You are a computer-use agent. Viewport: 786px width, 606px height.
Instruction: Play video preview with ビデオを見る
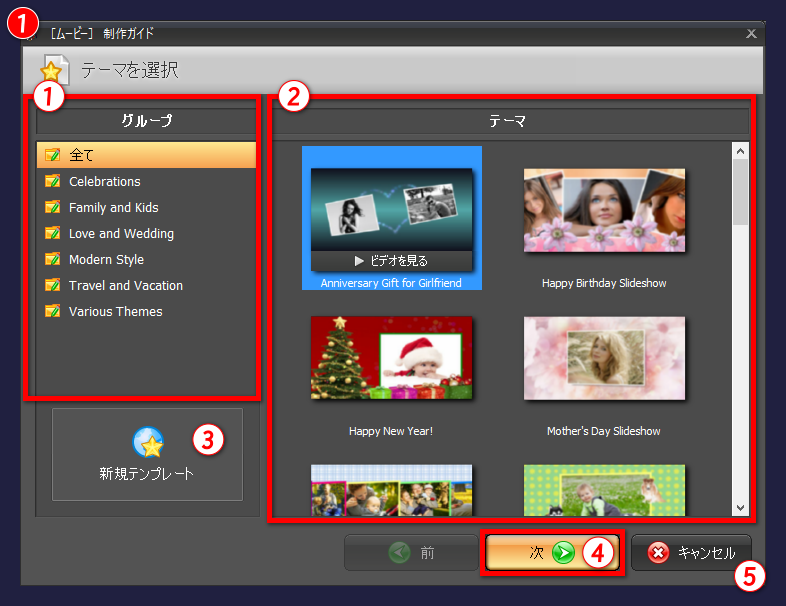click(x=391, y=261)
